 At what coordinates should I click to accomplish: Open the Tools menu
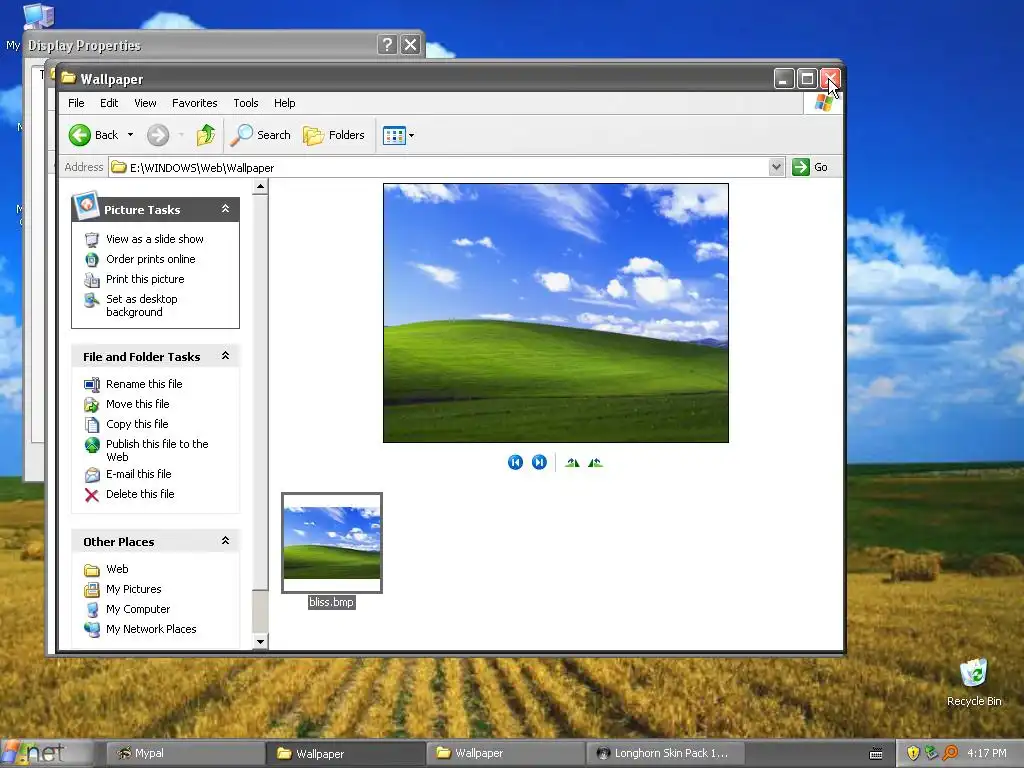pos(246,103)
